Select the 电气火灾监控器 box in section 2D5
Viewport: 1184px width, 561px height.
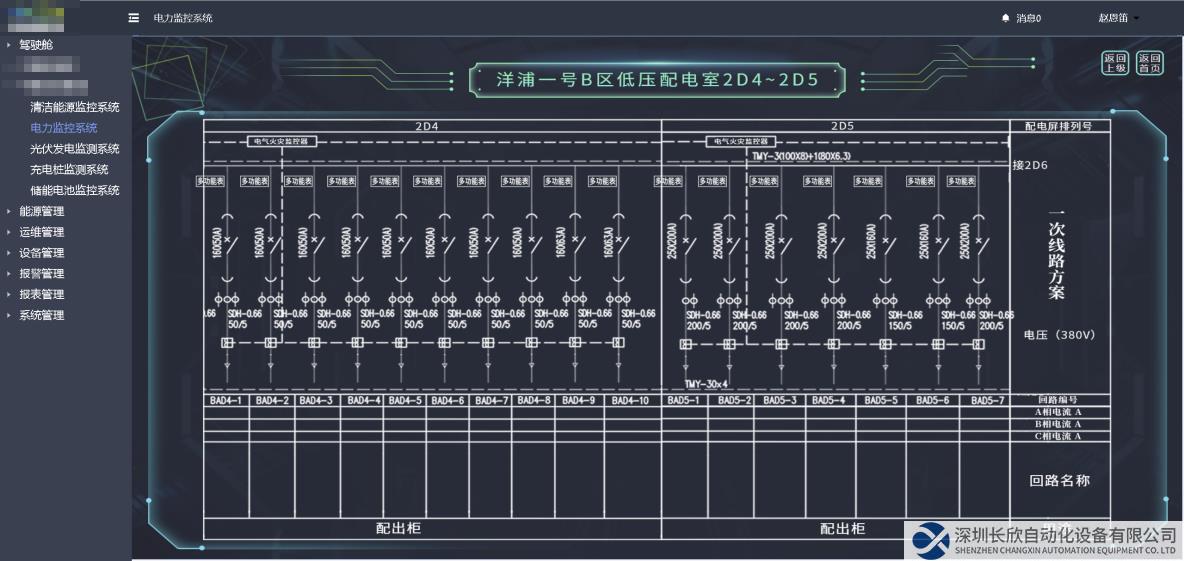(742, 142)
